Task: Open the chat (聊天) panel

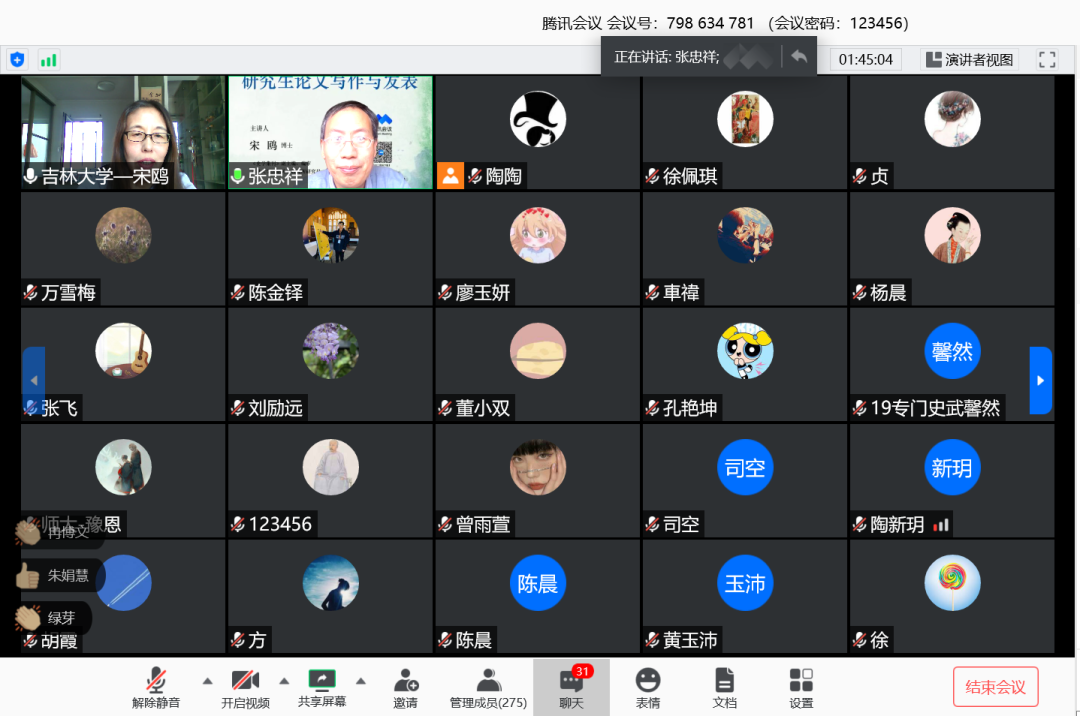Action: (x=571, y=688)
